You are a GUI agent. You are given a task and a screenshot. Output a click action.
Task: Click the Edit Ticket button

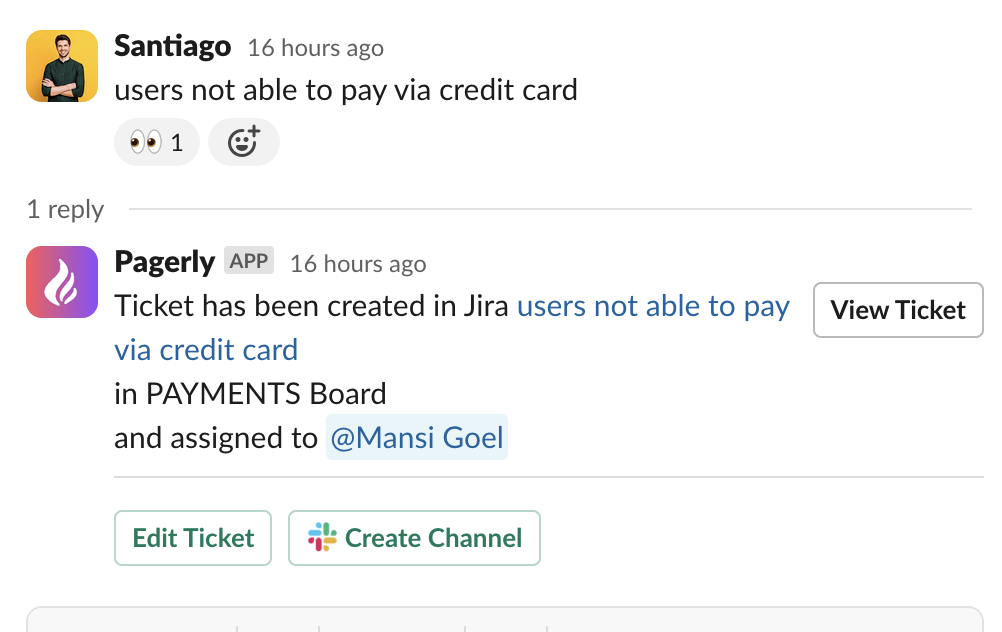pyautogui.click(x=193, y=538)
